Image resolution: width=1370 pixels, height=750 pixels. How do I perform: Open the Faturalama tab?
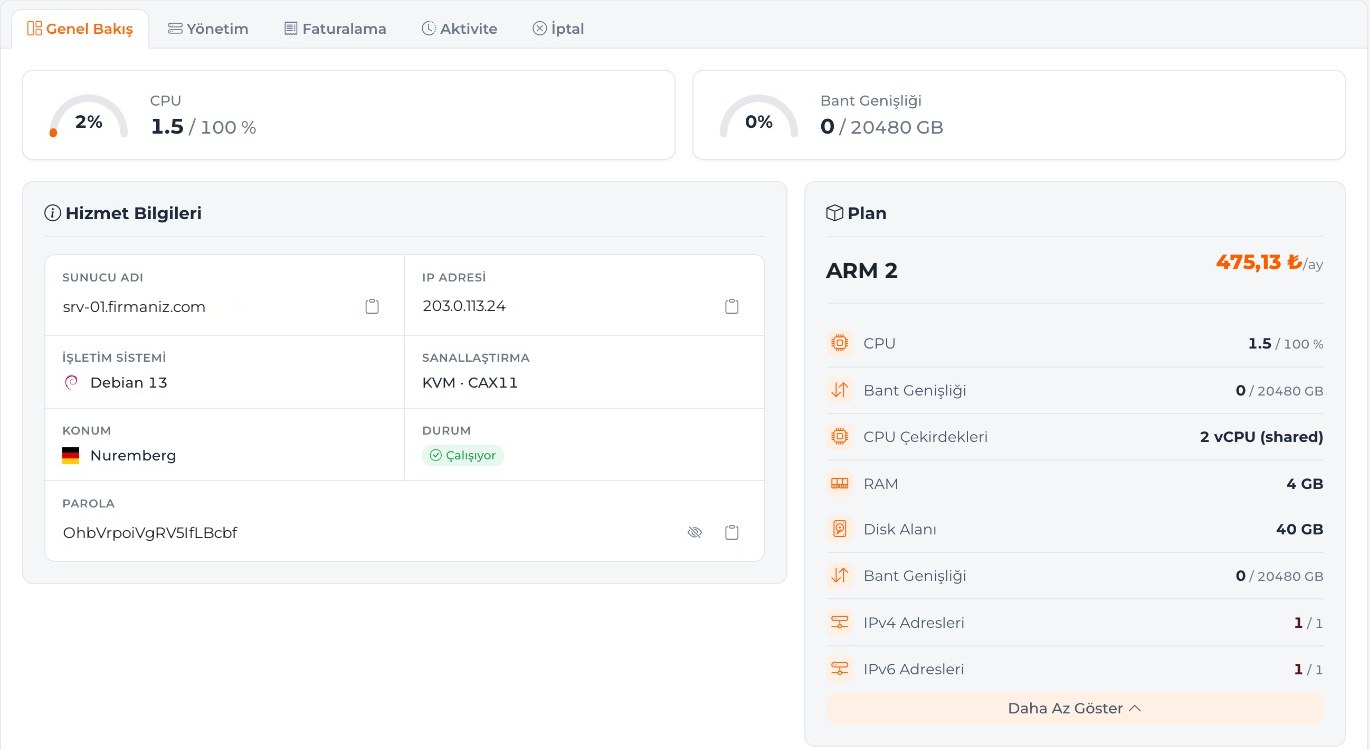[x=335, y=29]
